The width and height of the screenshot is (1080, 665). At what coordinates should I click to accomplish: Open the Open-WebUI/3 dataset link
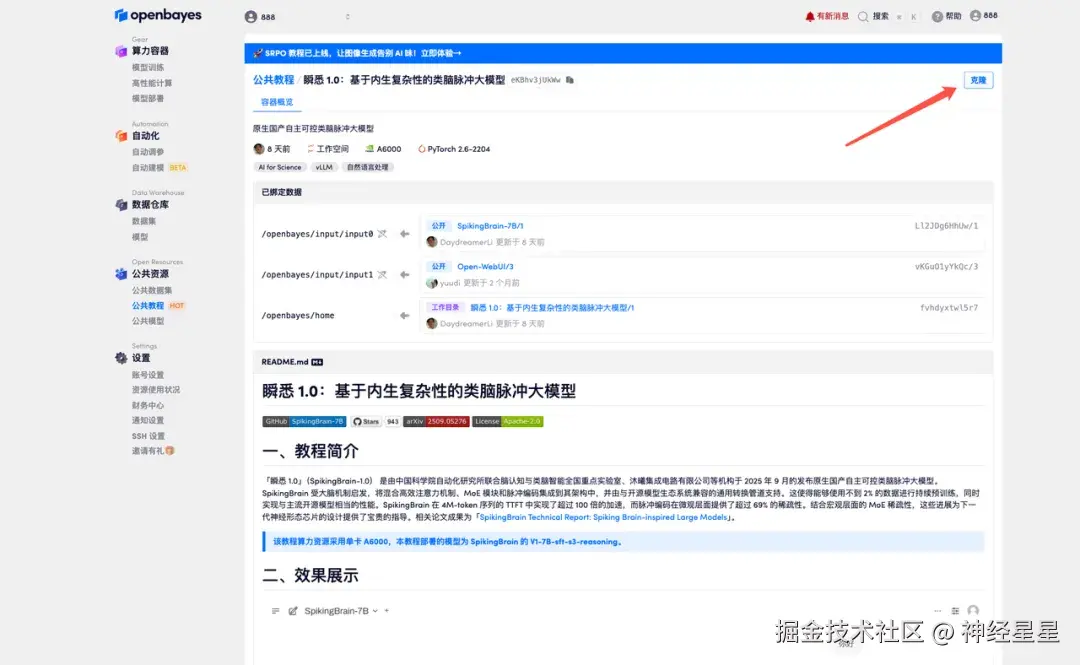coord(486,267)
